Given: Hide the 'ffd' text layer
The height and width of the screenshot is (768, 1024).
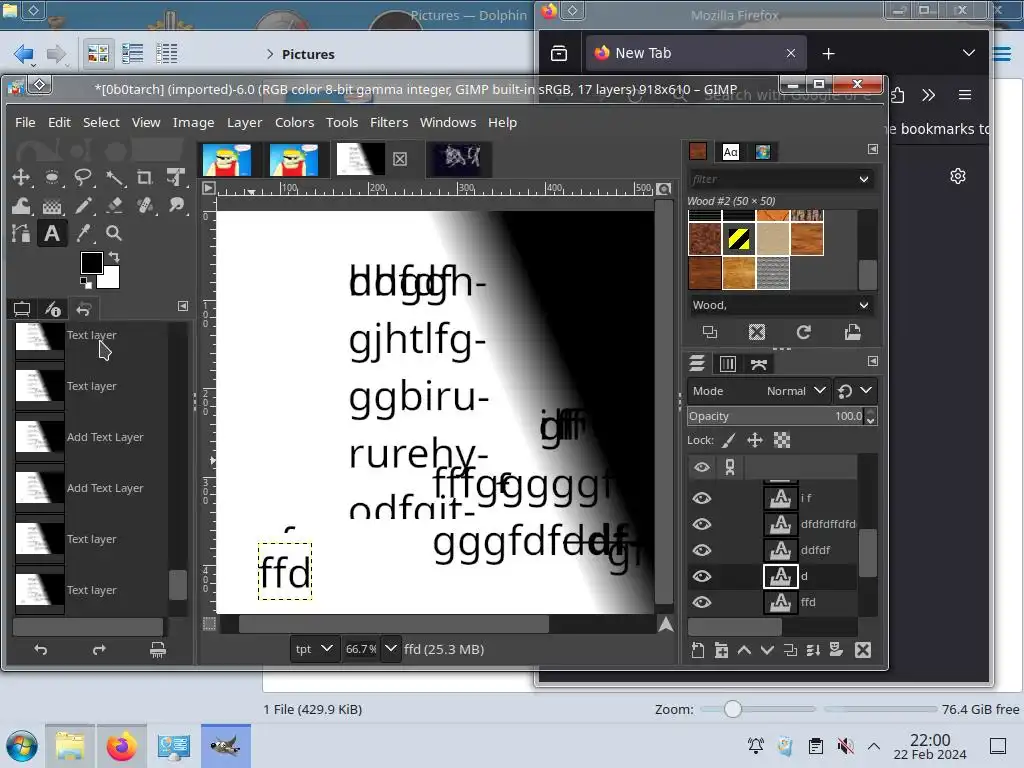Looking at the screenshot, I should 701,602.
